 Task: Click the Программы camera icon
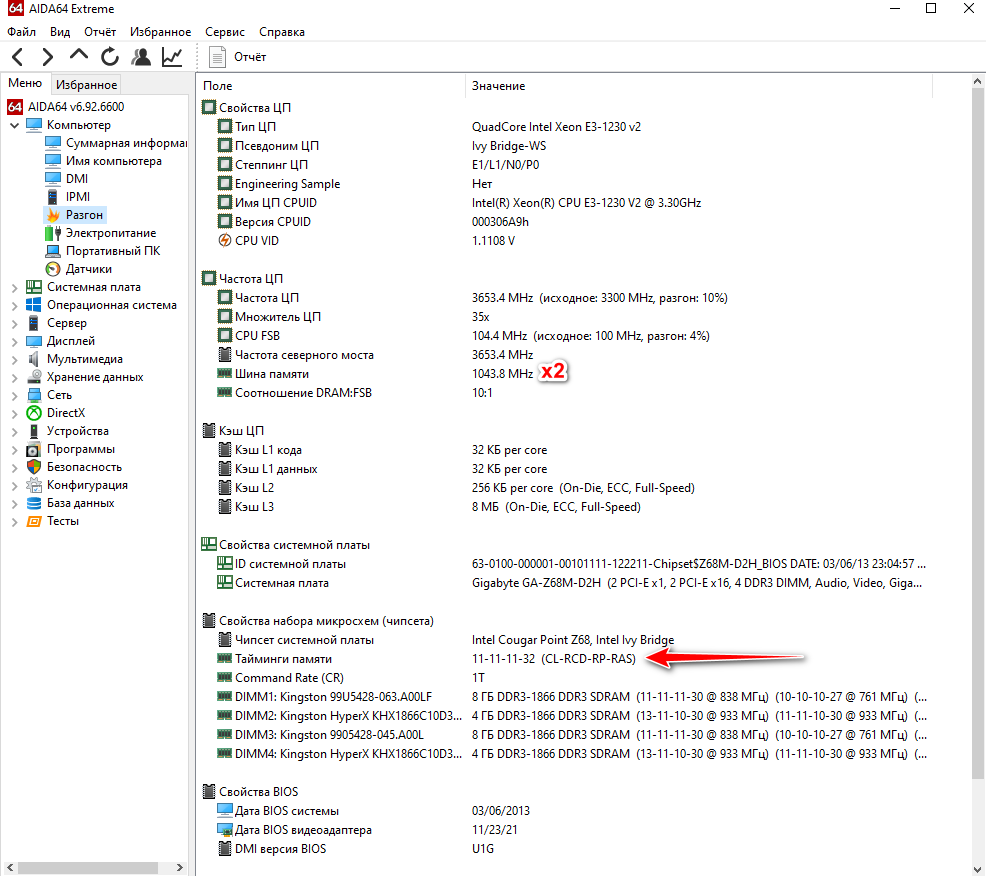[x=34, y=450]
